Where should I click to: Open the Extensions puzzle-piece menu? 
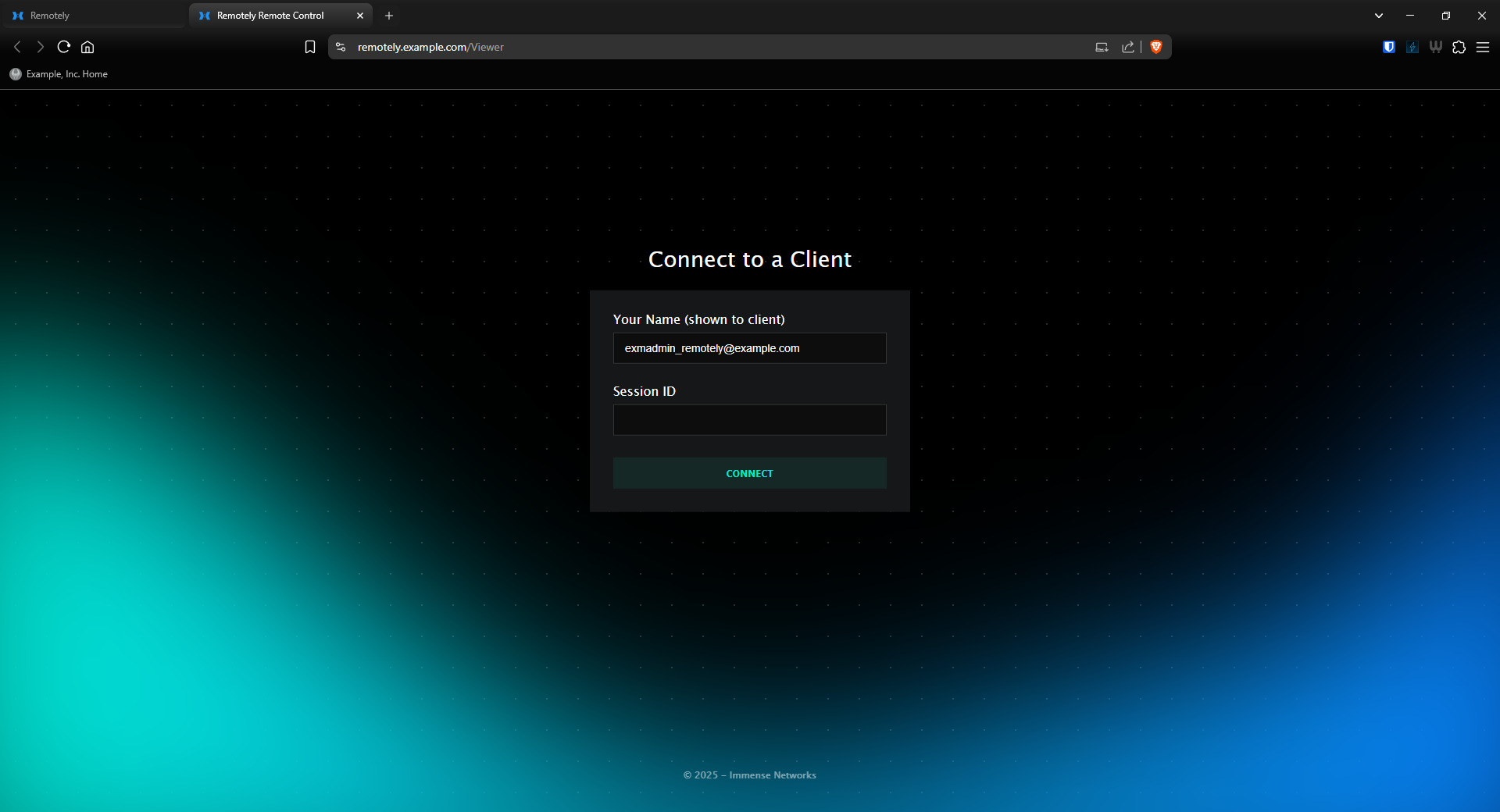(x=1459, y=47)
